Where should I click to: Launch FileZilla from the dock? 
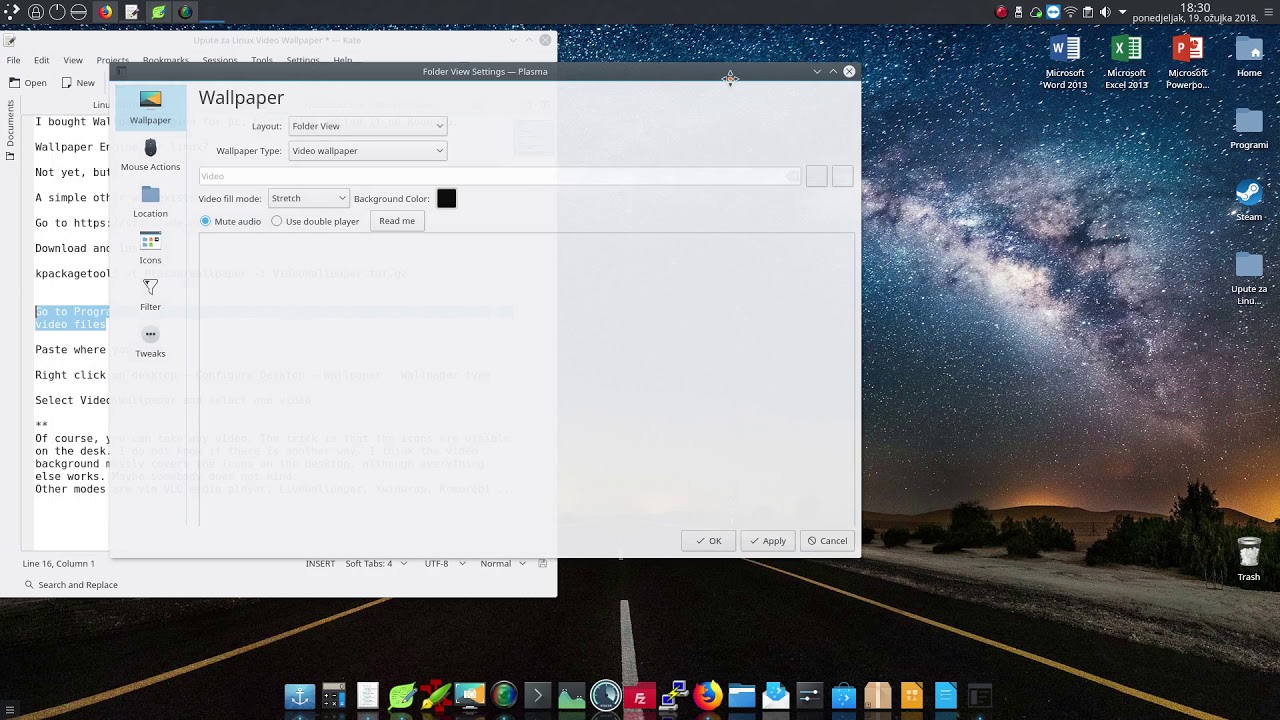640,696
